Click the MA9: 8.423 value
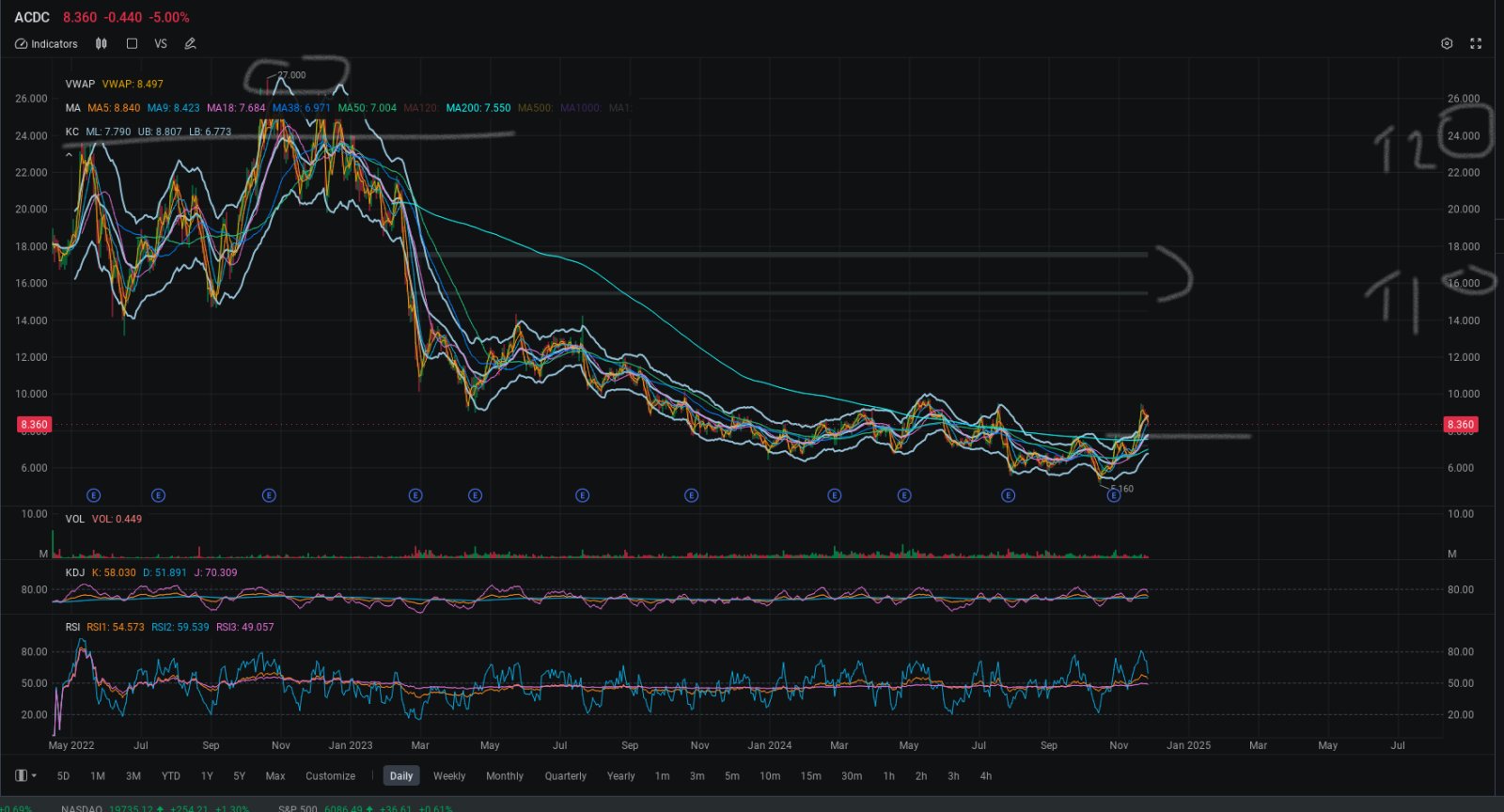The height and width of the screenshot is (812, 1504). (x=173, y=108)
